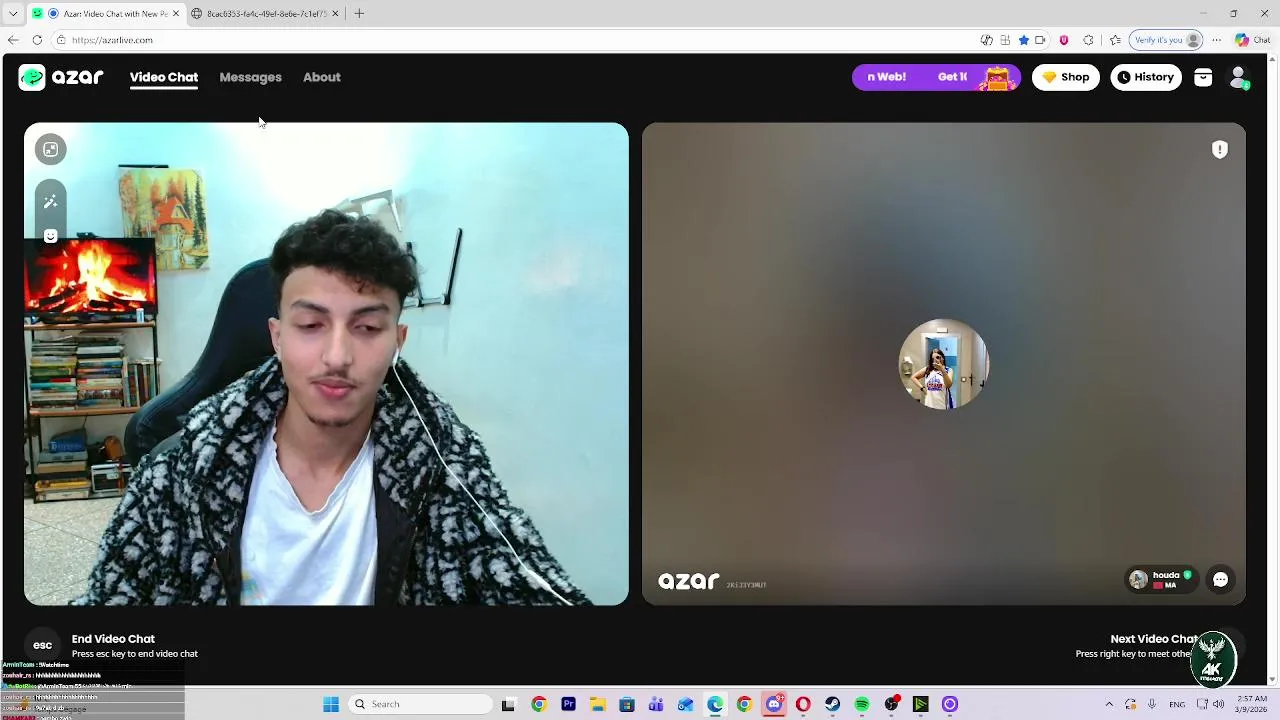Click the taskbar Search box
Viewport: 1280px width, 720px height.
[x=420, y=704]
